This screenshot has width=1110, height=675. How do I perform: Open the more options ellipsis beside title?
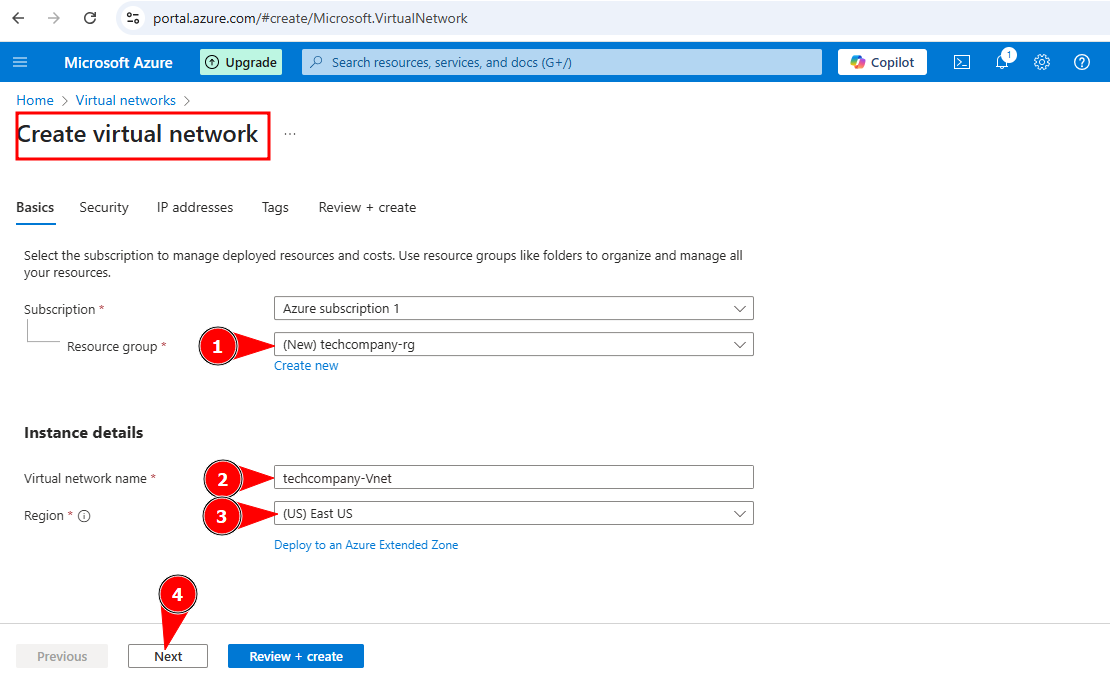tap(290, 134)
